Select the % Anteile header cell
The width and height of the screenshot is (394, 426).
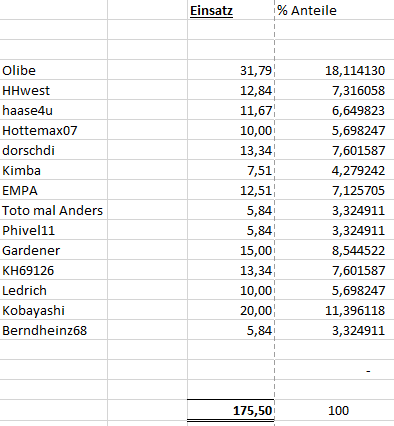pyautogui.click(x=334, y=10)
